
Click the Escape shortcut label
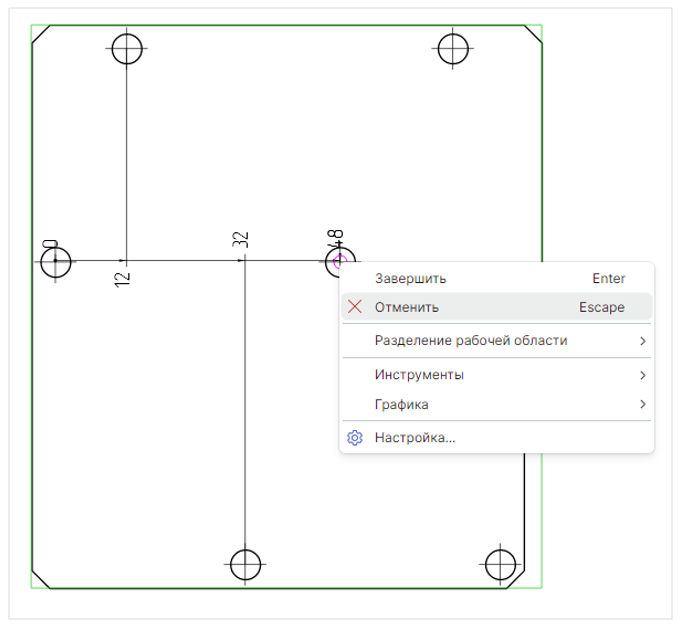[x=601, y=307]
